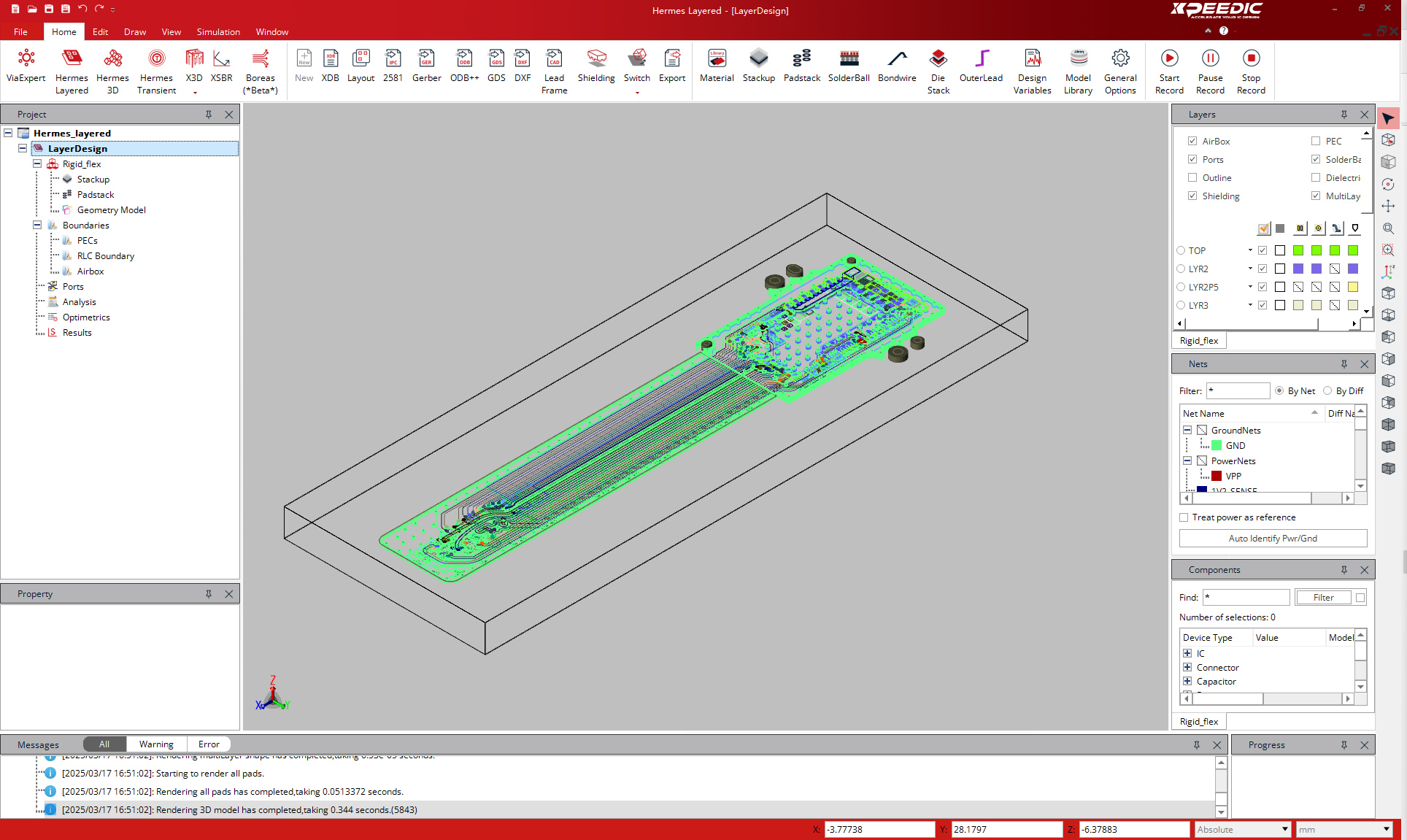Click Auto Identify Pwr/Gnd button
This screenshot has width=1407, height=840.
click(1273, 539)
